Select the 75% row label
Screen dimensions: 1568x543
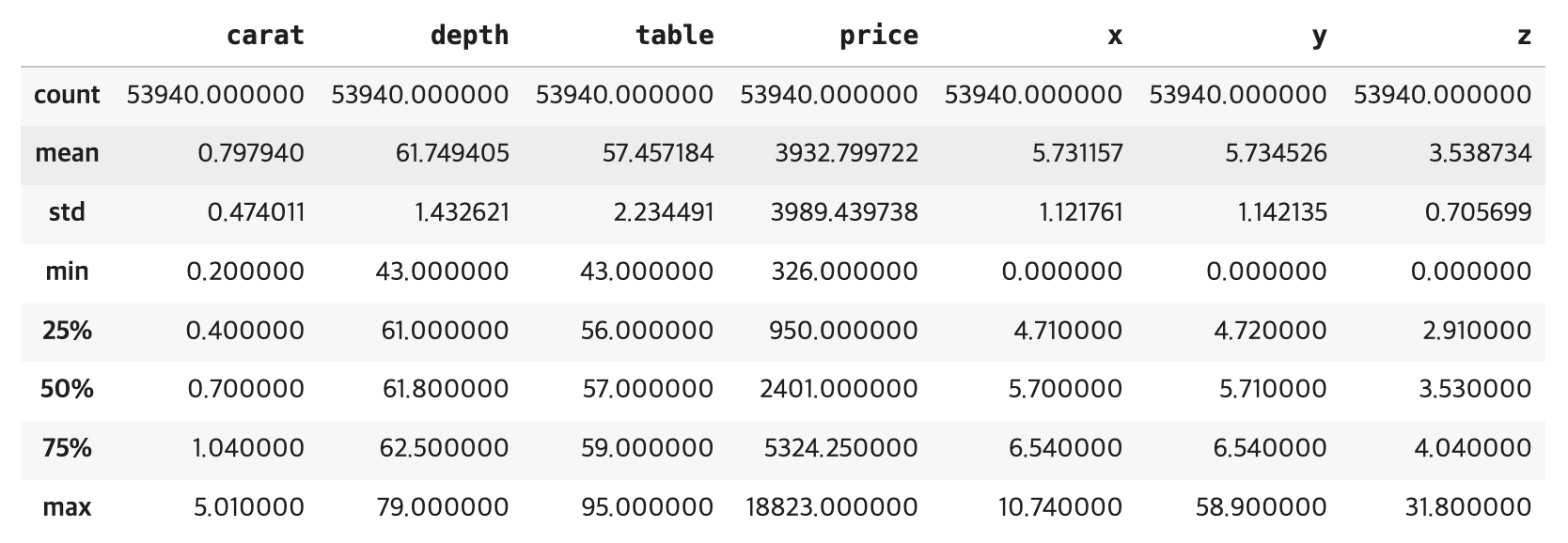pos(67,448)
